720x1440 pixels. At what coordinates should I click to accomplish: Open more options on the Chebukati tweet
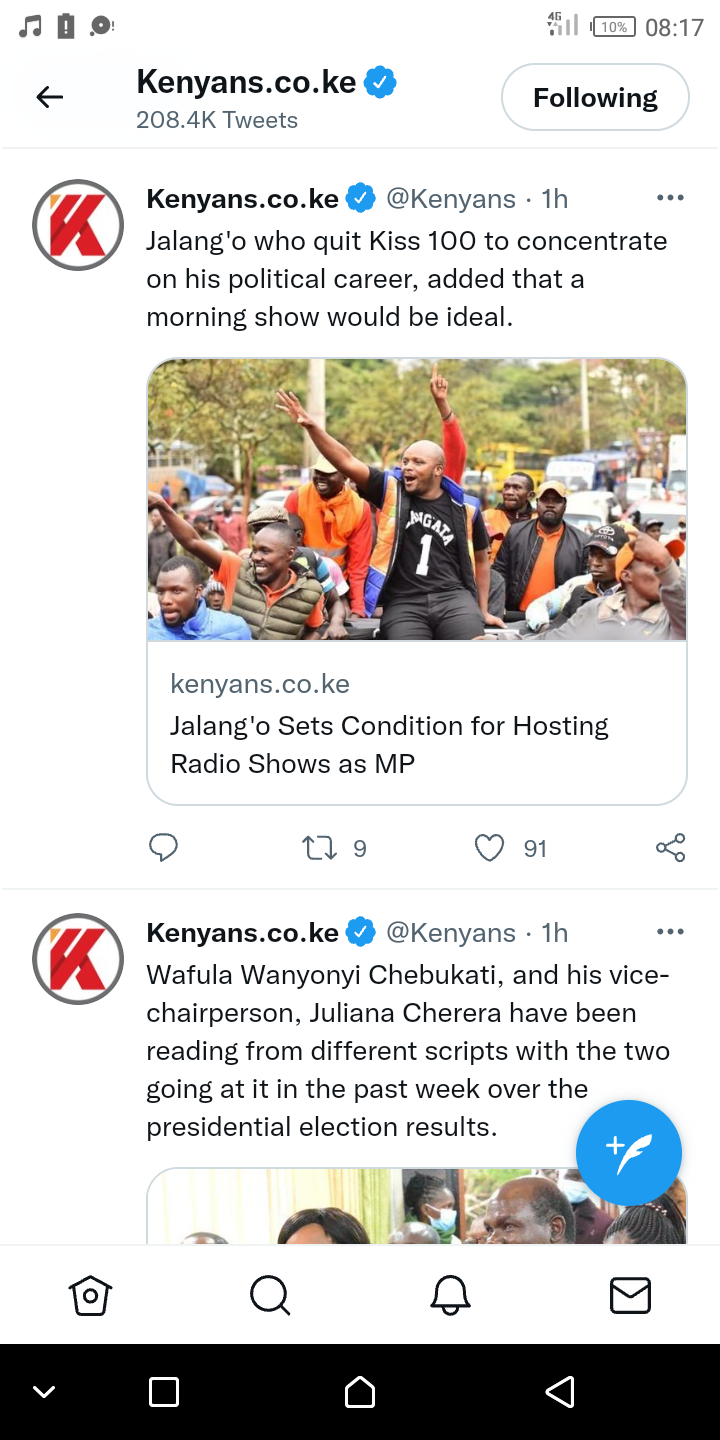pyautogui.click(x=670, y=932)
